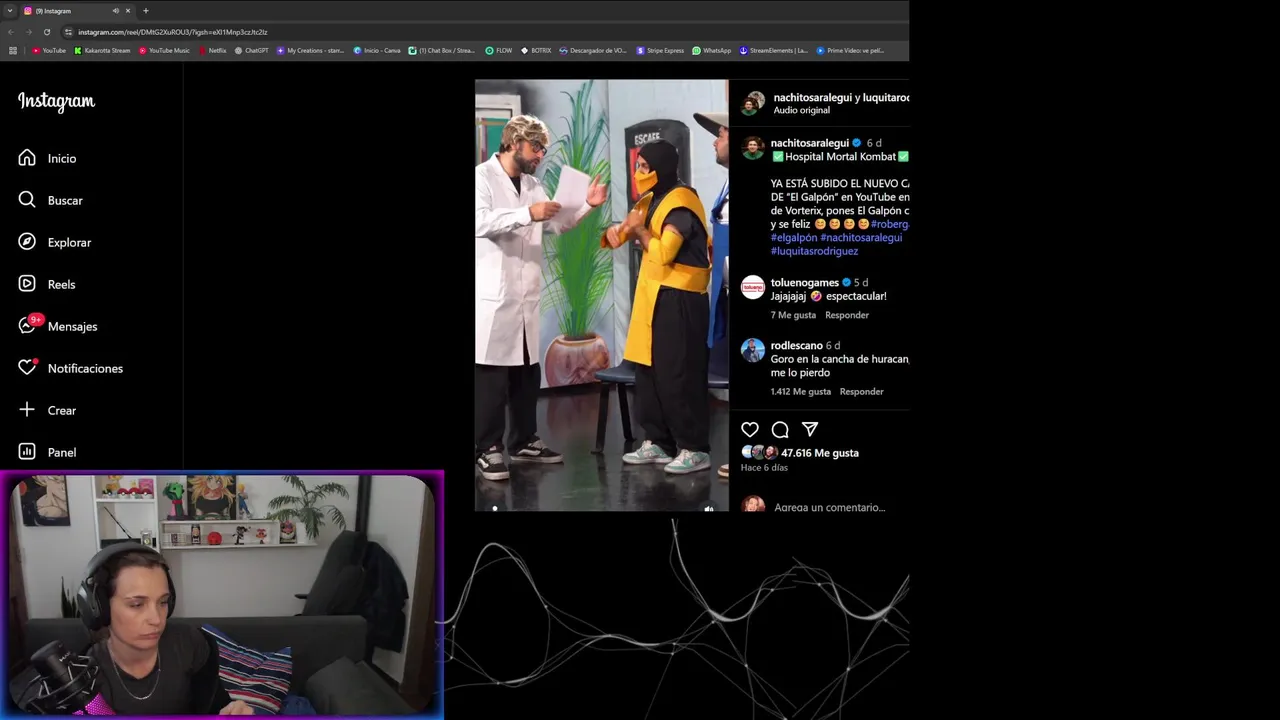This screenshot has height=720, width=1280.
Task: Go back with browser back arrow
Action: 11,32
